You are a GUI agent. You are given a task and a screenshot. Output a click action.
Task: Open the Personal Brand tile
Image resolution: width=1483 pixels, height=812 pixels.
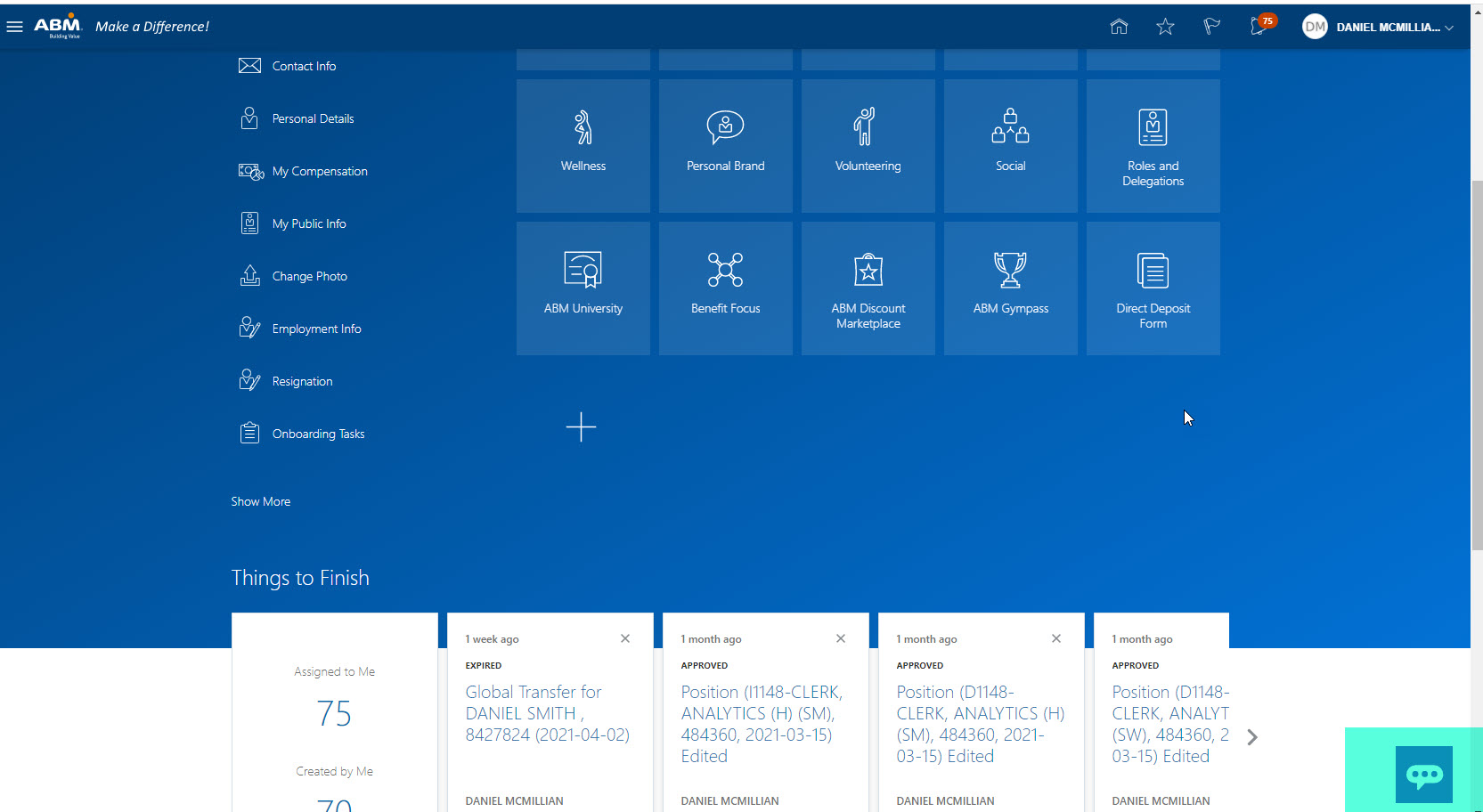pos(725,145)
